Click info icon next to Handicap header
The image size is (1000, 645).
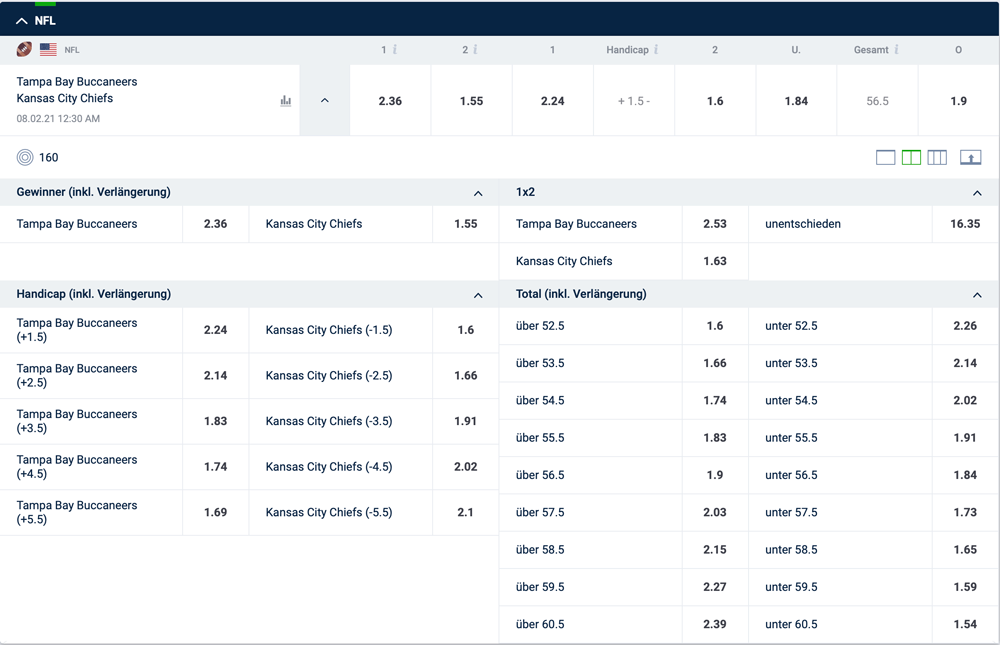pos(656,50)
